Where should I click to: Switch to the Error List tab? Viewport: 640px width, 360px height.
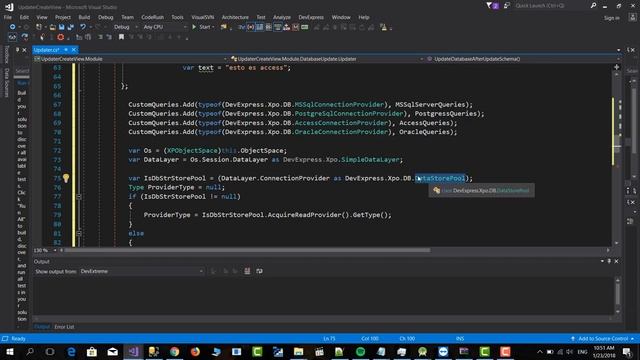pos(64,327)
